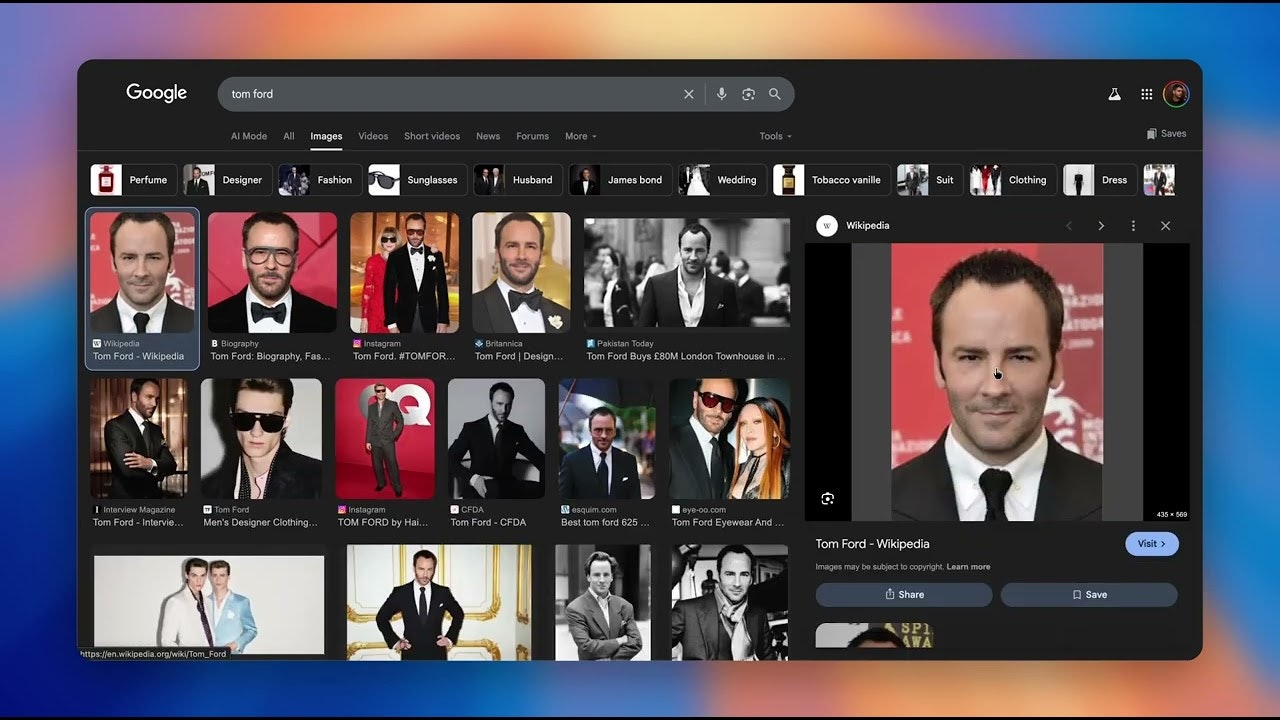Go to next image in preview panel
This screenshot has width=1280, height=720.
1101,226
